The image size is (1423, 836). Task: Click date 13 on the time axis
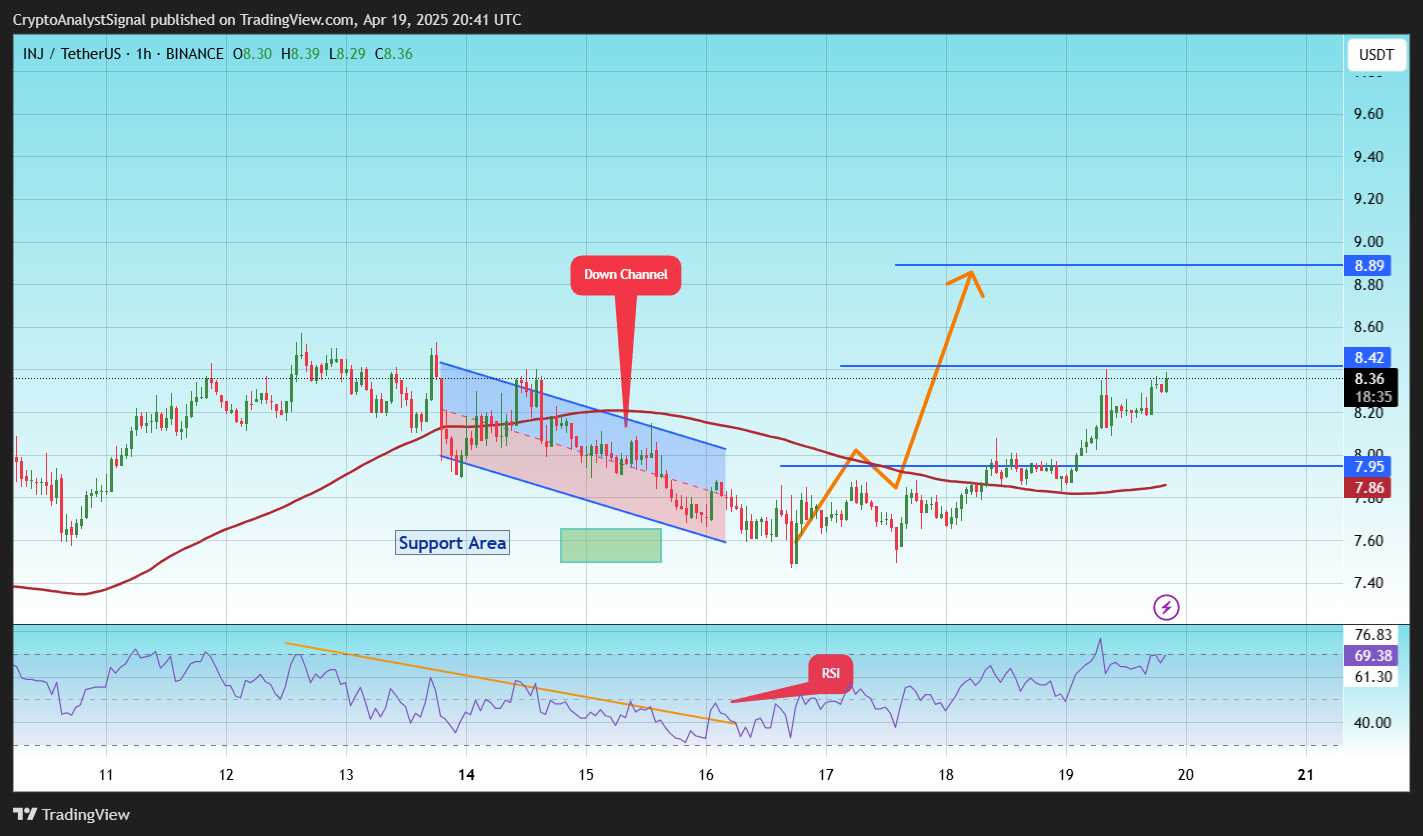tap(346, 774)
